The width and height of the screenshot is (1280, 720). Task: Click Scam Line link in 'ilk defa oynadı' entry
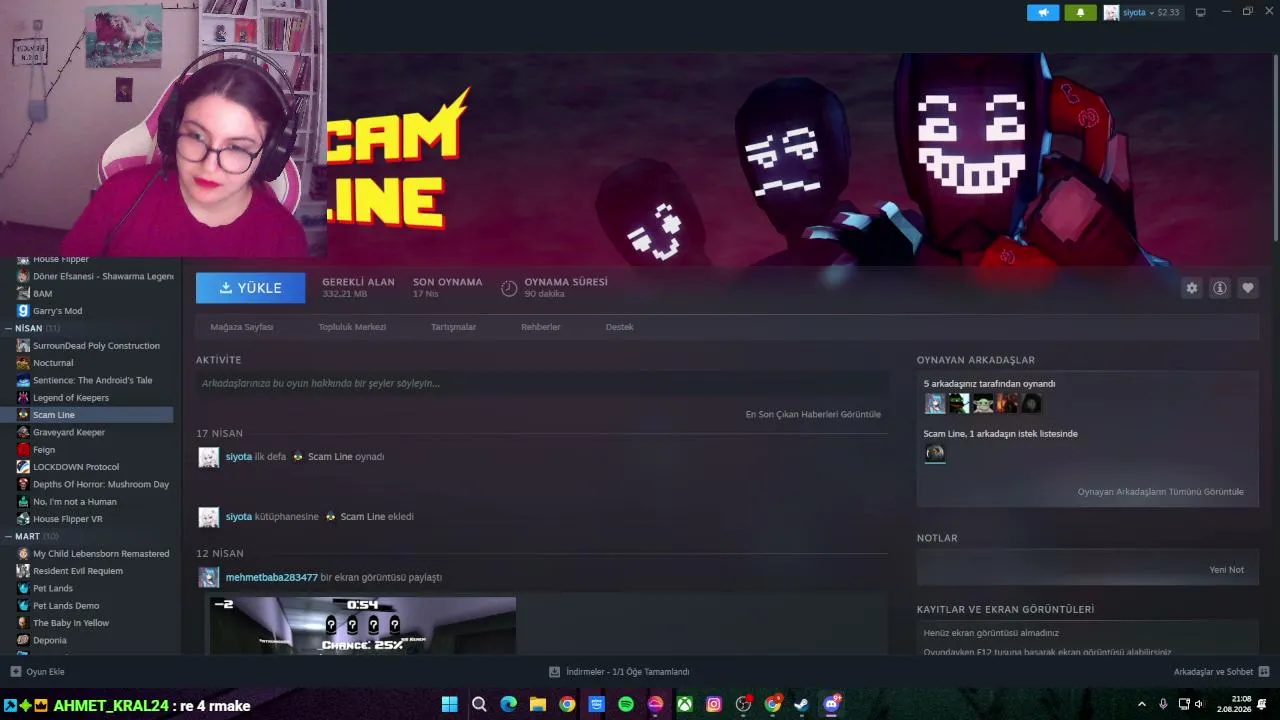tap(330, 457)
